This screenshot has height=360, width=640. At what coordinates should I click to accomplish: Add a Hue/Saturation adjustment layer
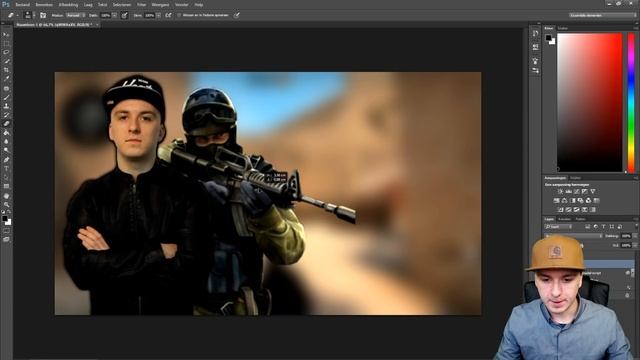pyautogui.click(x=556, y=200)
